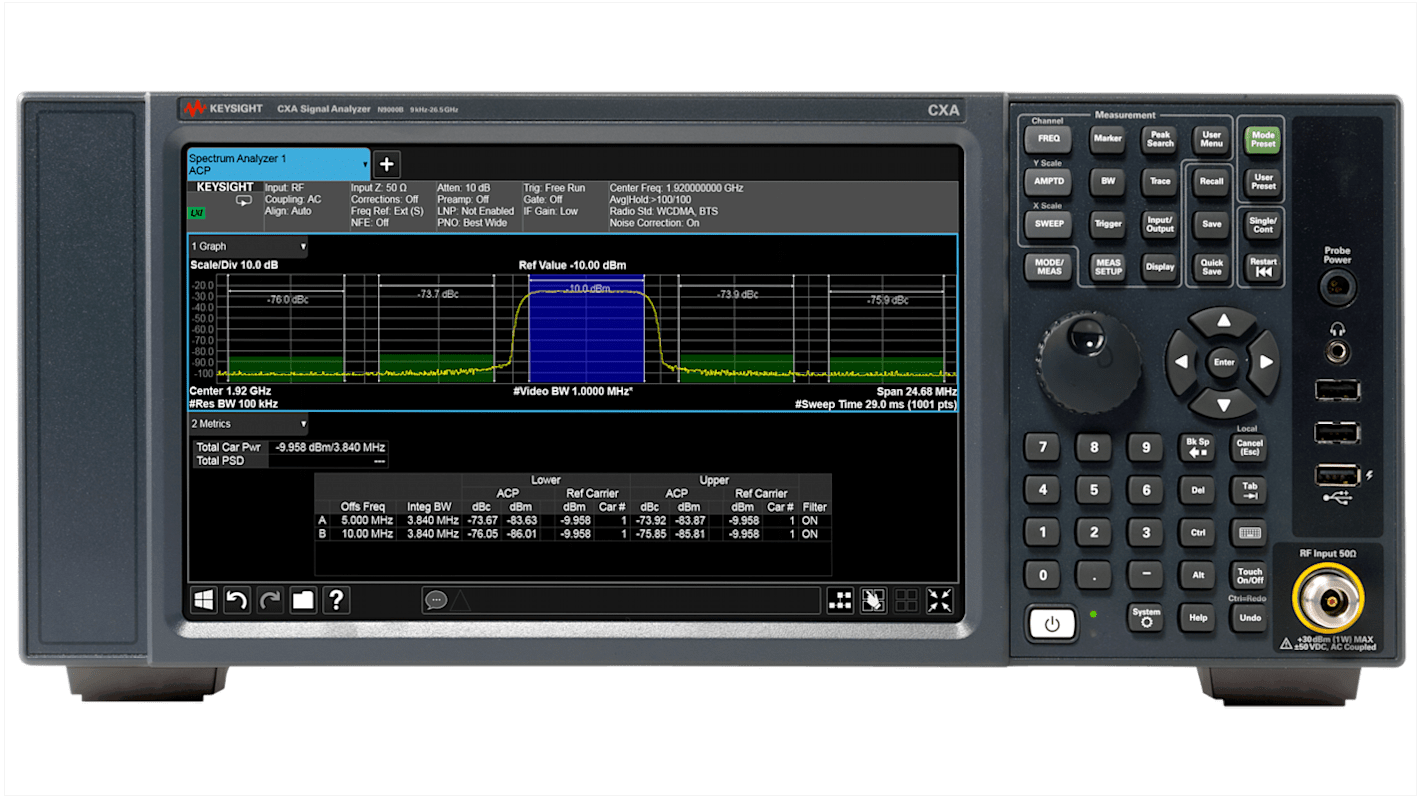
Task: Open the Spectrum Analyzer 1 ACP dropdown
Action: point(279,164)
